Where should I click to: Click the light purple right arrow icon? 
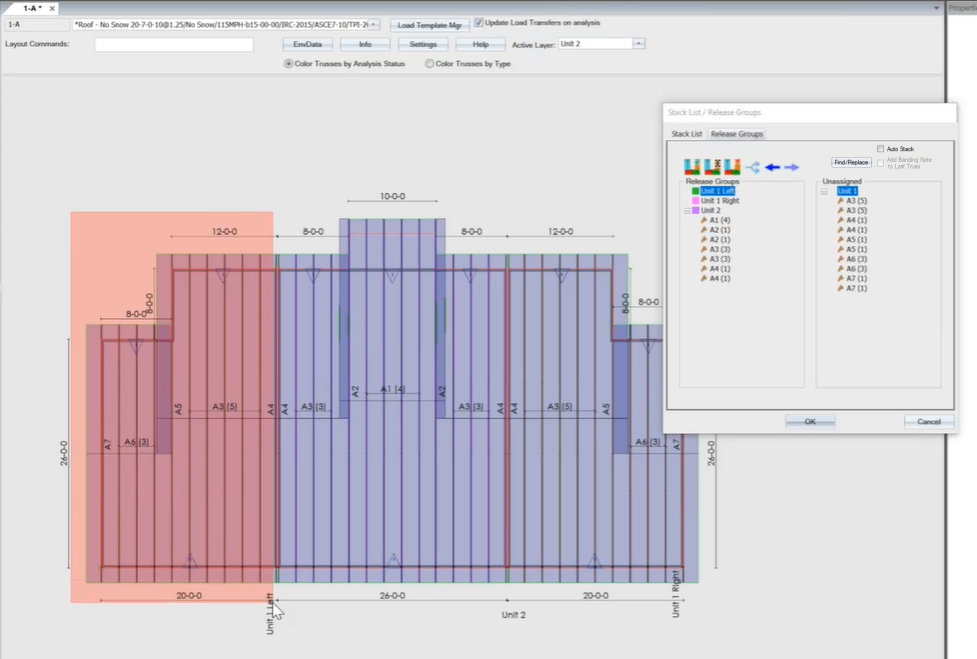[792, 167]
